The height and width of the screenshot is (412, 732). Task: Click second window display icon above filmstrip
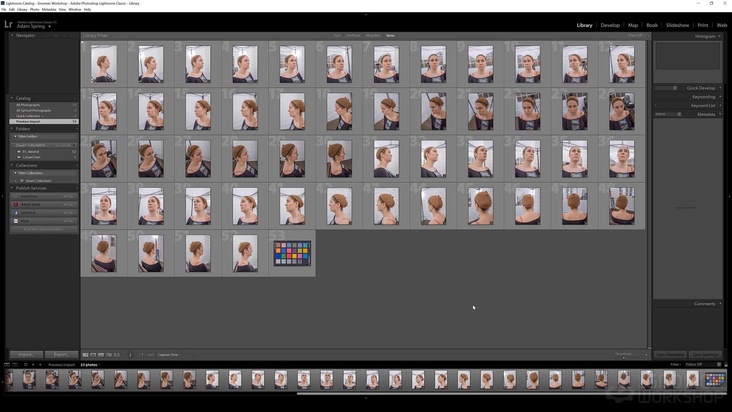click(x=15, y=364)
